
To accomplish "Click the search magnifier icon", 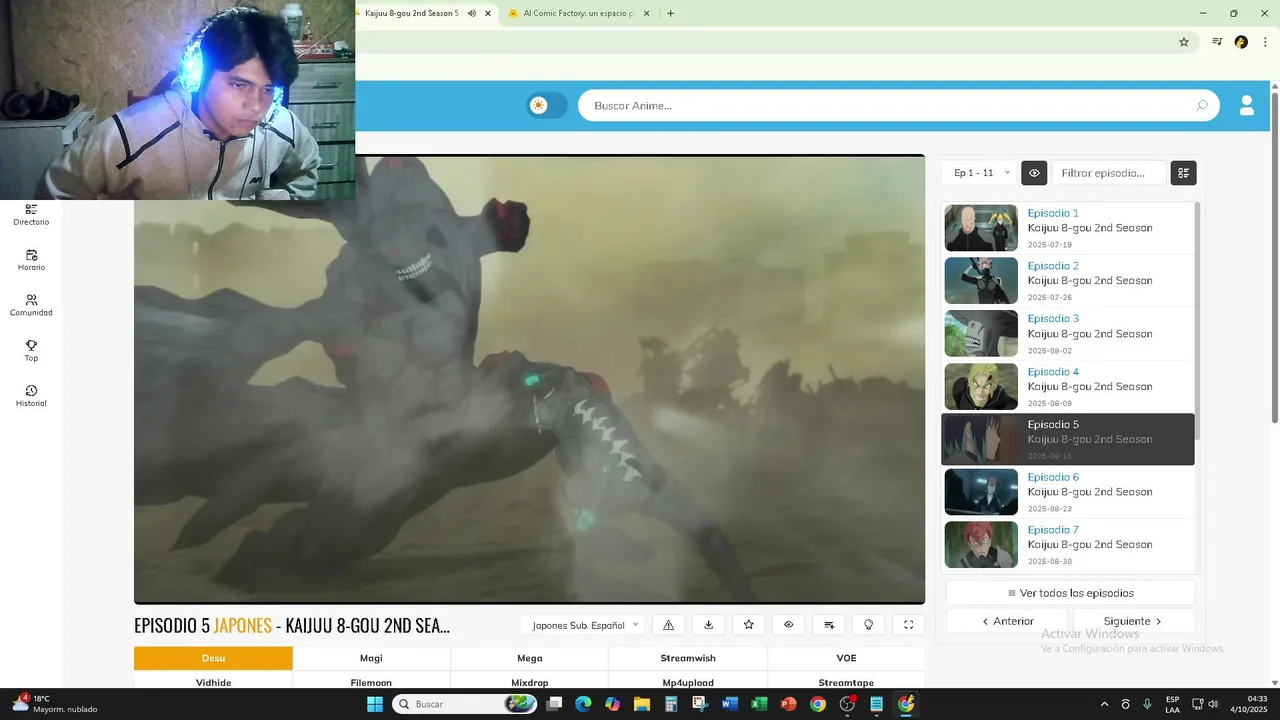I will pyautogui.click(x=1201, y=105).
